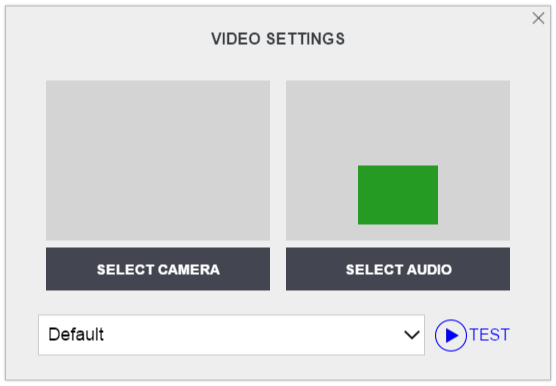
Task: Dismiss dialog using the X icon
Action: tap(538, 18)
